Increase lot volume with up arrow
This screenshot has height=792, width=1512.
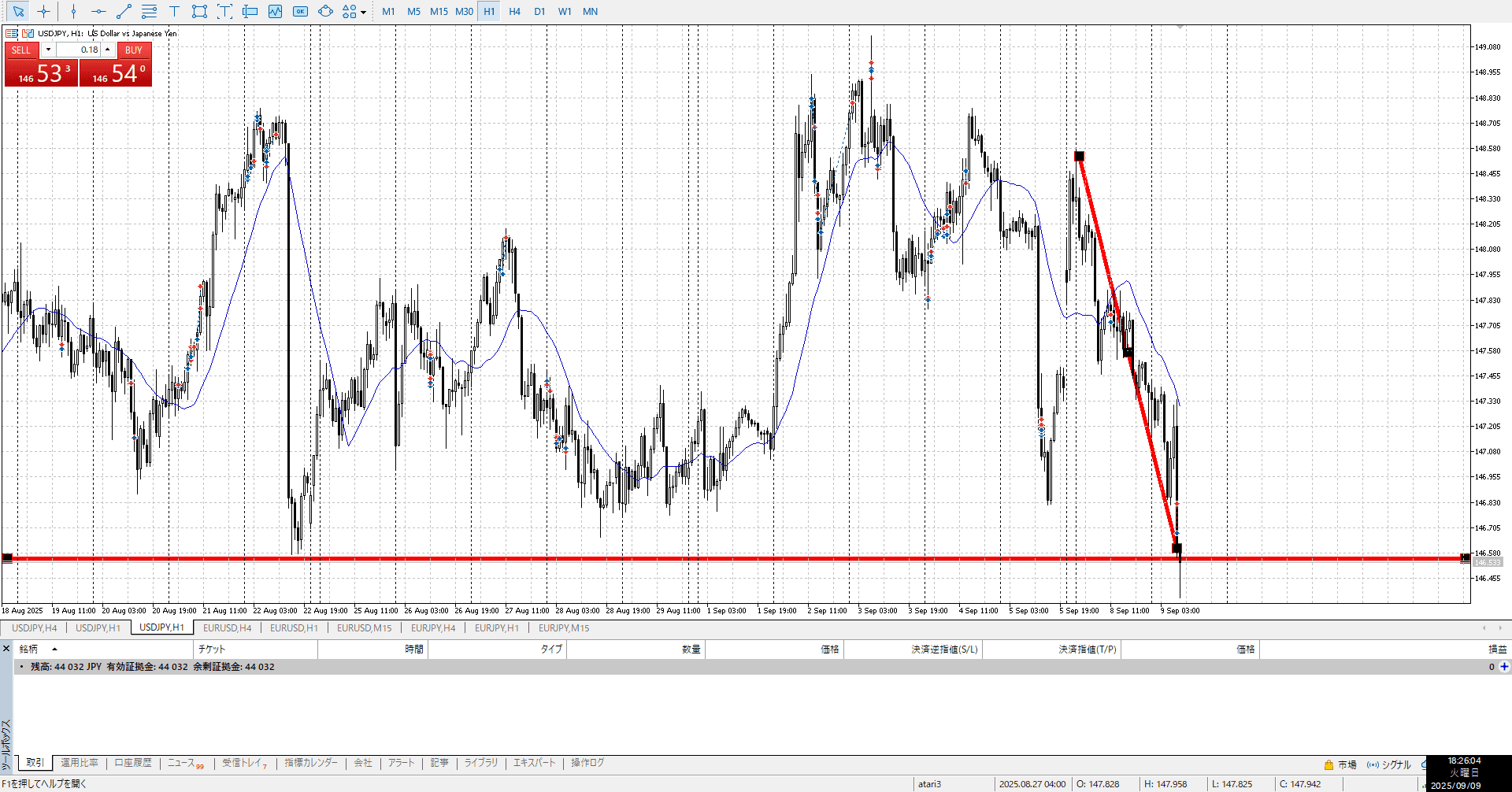pos(108,50)
